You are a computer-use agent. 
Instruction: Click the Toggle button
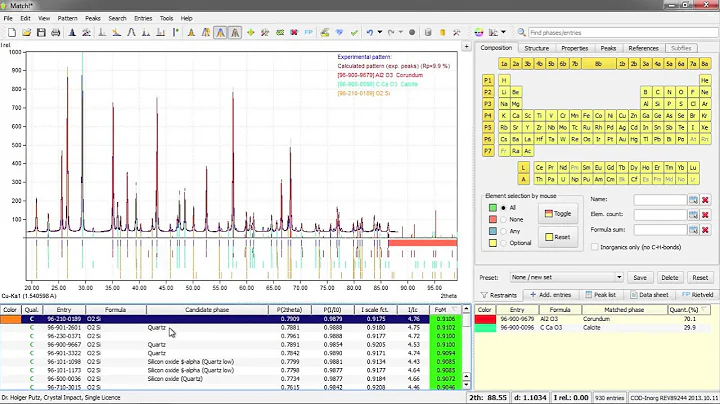pyautogui.click(x=558, y=213)
